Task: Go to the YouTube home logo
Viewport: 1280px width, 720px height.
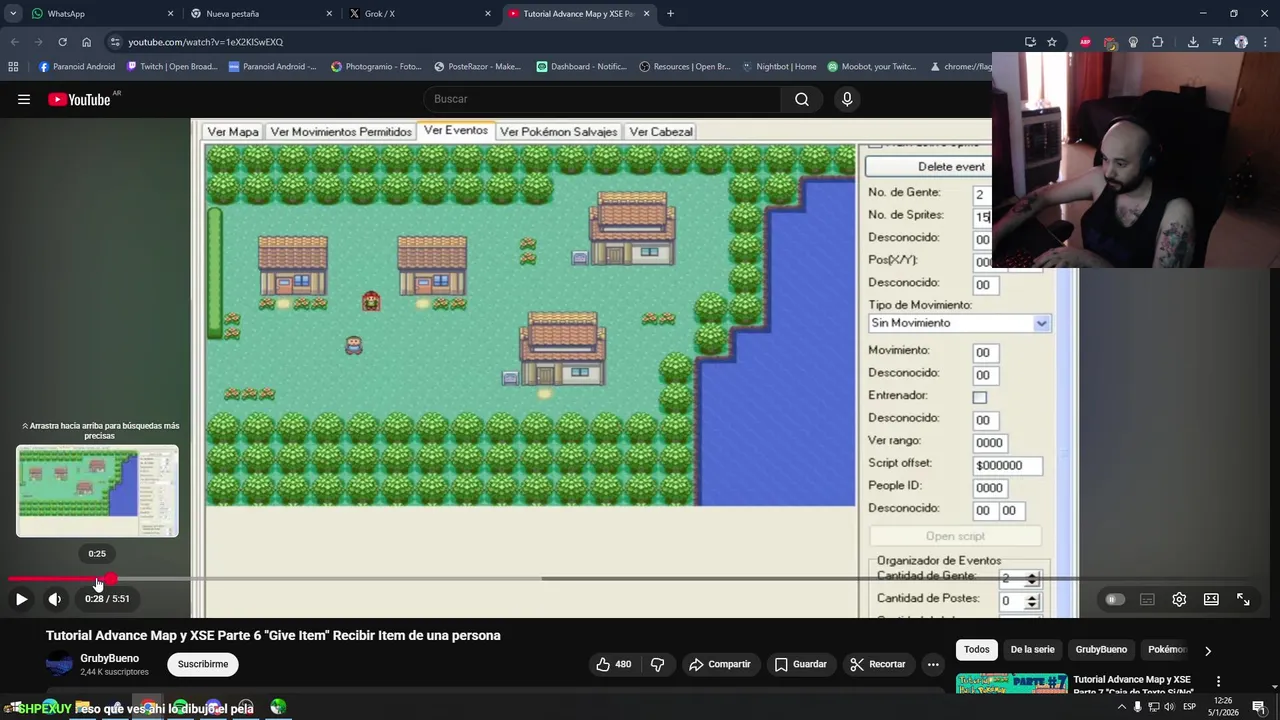Action: [79, 99]
